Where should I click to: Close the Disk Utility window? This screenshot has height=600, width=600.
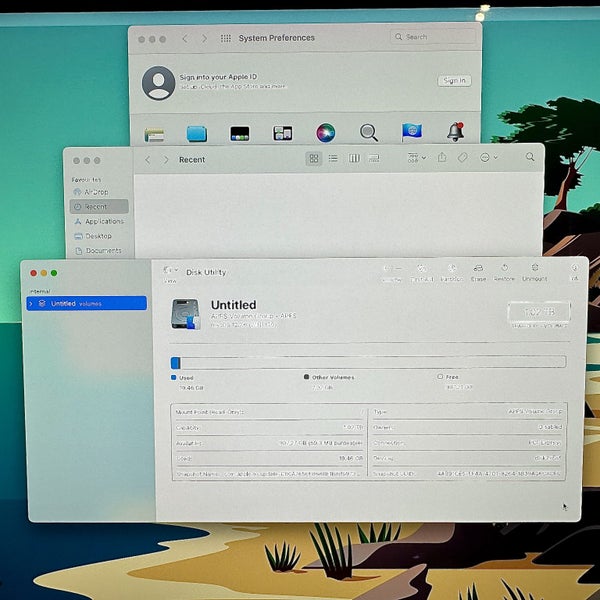pos(33,273)
